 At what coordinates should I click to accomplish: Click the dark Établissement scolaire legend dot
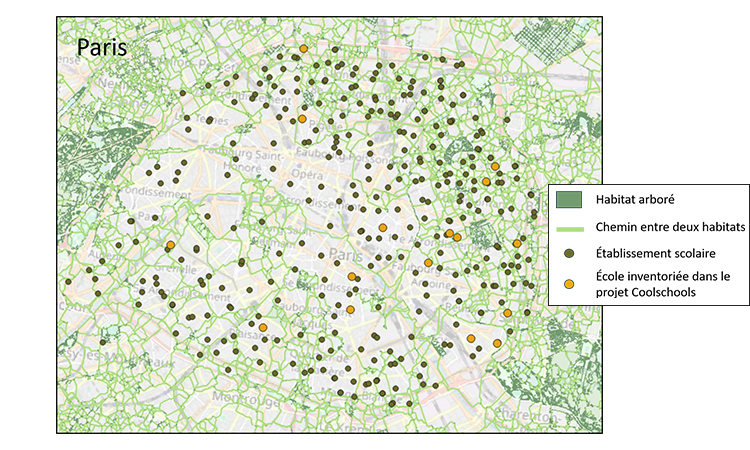pos(569,252)
